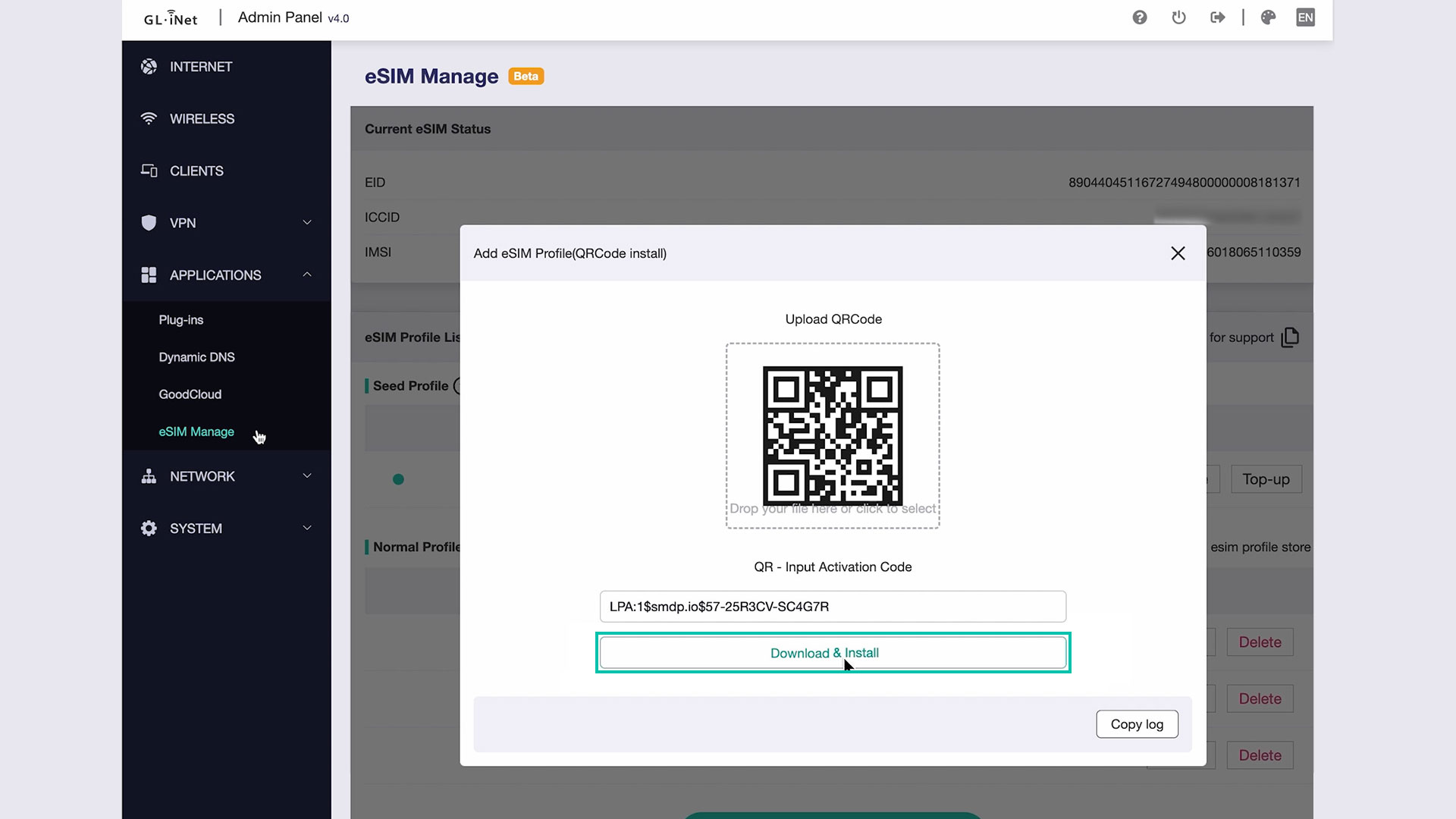Screen dimensions: 1456x819
Task: Click the third Delete button
Action: 1260,755
